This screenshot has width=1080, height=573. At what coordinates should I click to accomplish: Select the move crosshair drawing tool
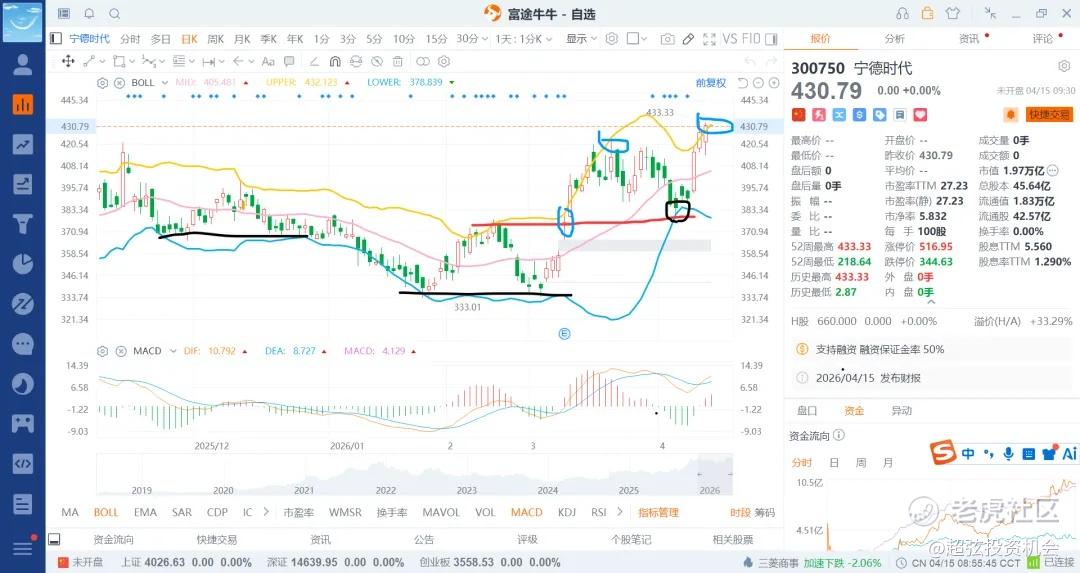point(68,61)
